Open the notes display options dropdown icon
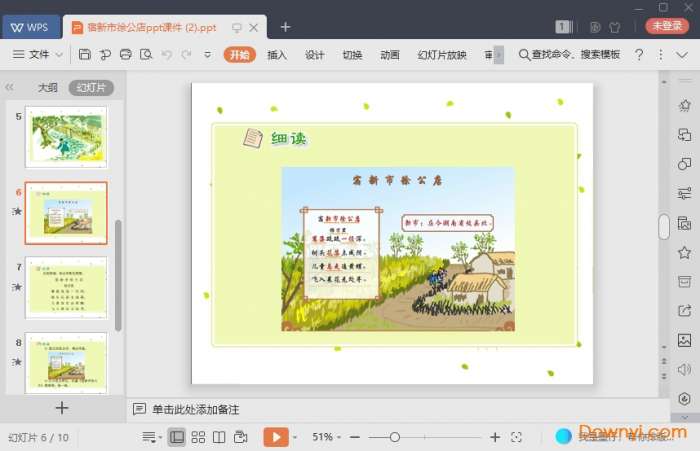This screenshot has height=451, width=700. pos(150,437)
